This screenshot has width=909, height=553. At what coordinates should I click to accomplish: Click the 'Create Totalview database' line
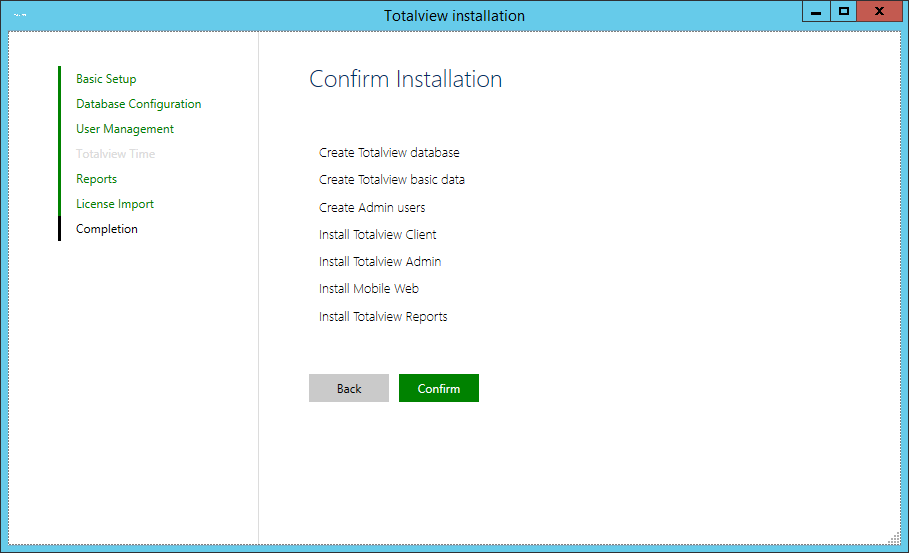pos(389,152)
